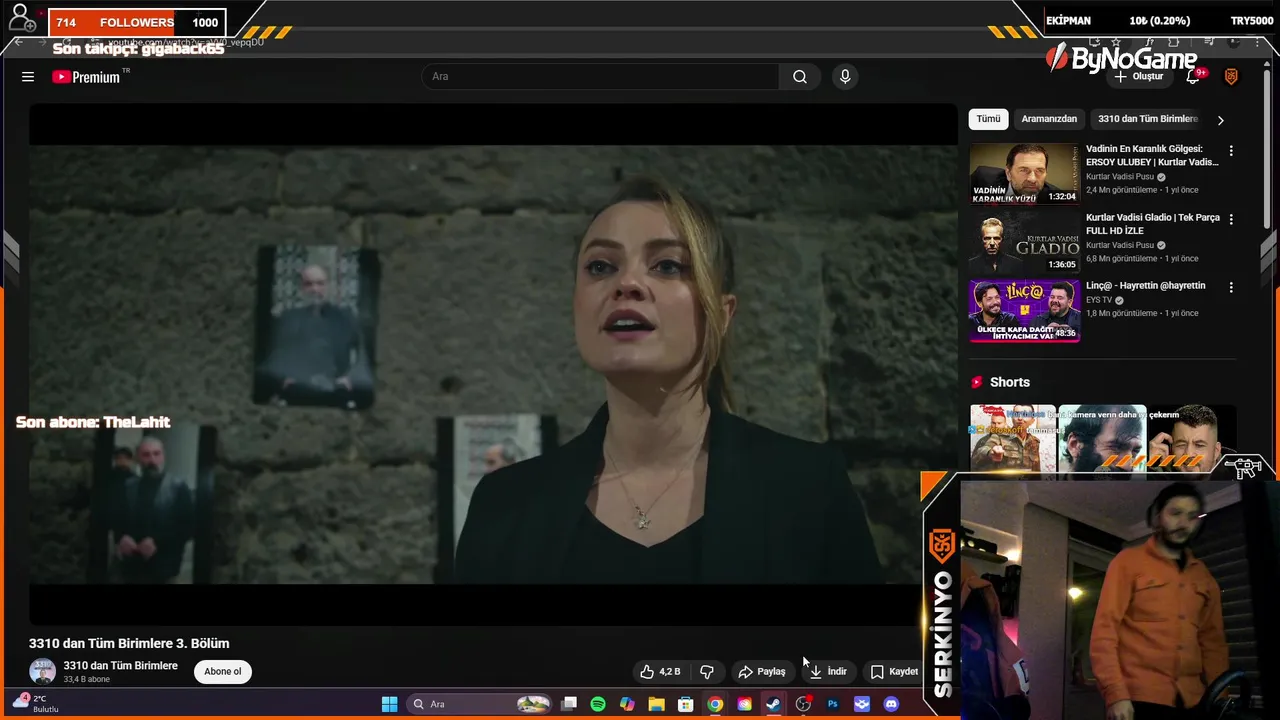Save video with the Kaydet button
Viewport: 1280px width, 720px height.
click(893, 672)
